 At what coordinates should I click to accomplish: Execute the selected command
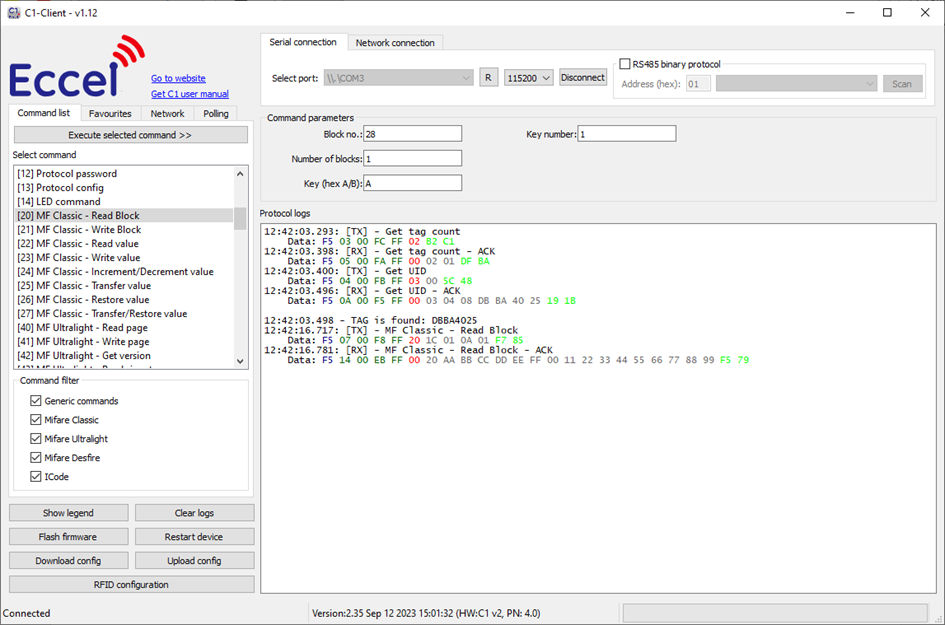[x=130, y=134]
